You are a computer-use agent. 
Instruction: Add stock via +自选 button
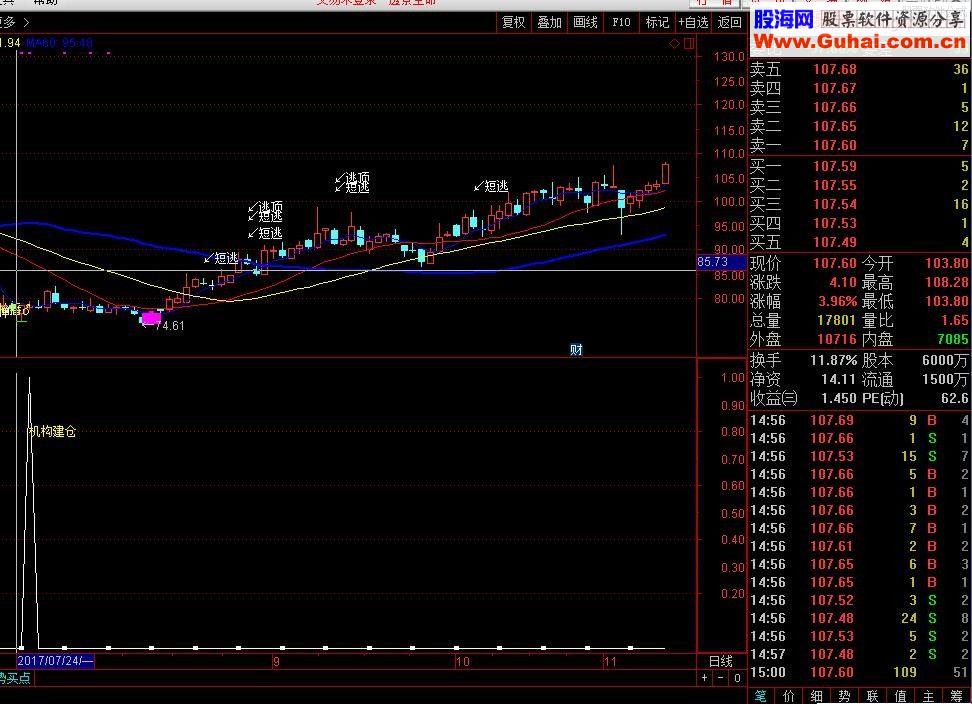693,22
